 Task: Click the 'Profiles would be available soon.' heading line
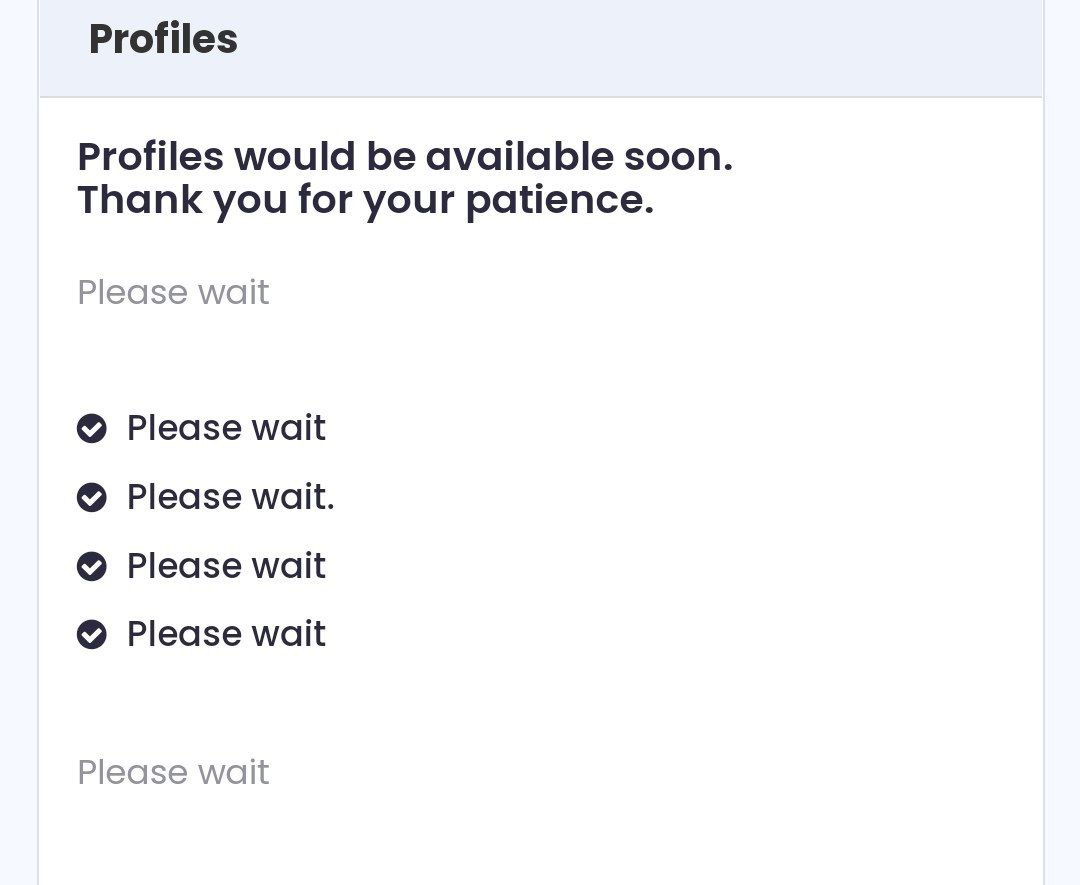click(405, 156)
